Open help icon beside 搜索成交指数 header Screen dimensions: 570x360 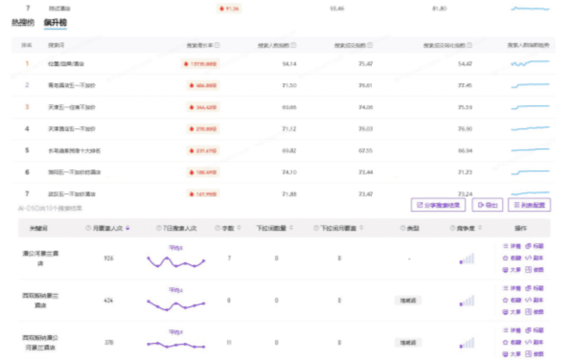pos(370,45)
